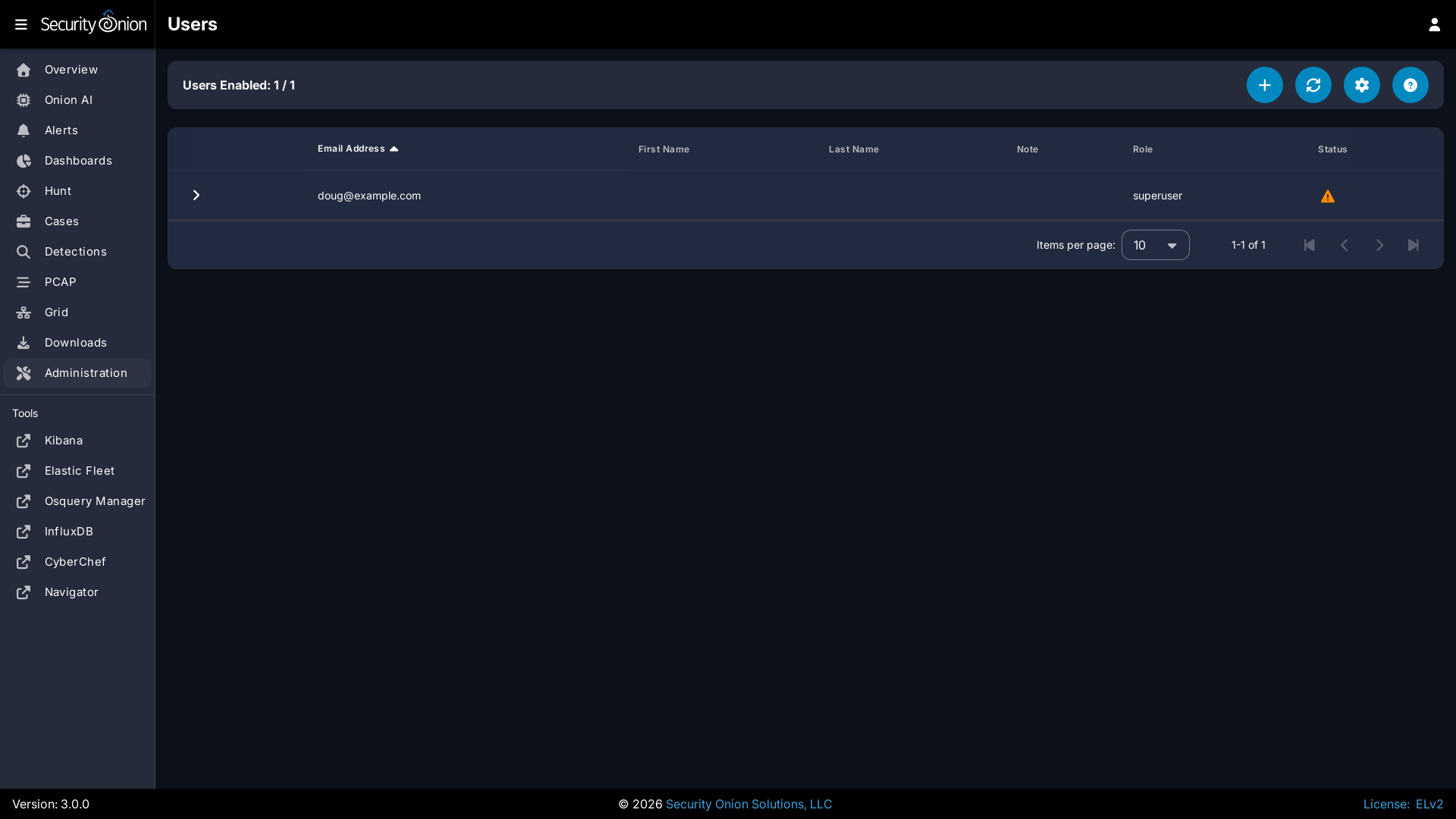Open the CyberChef tool link
The image size is (1456, 819).
(x=75, y=562)
